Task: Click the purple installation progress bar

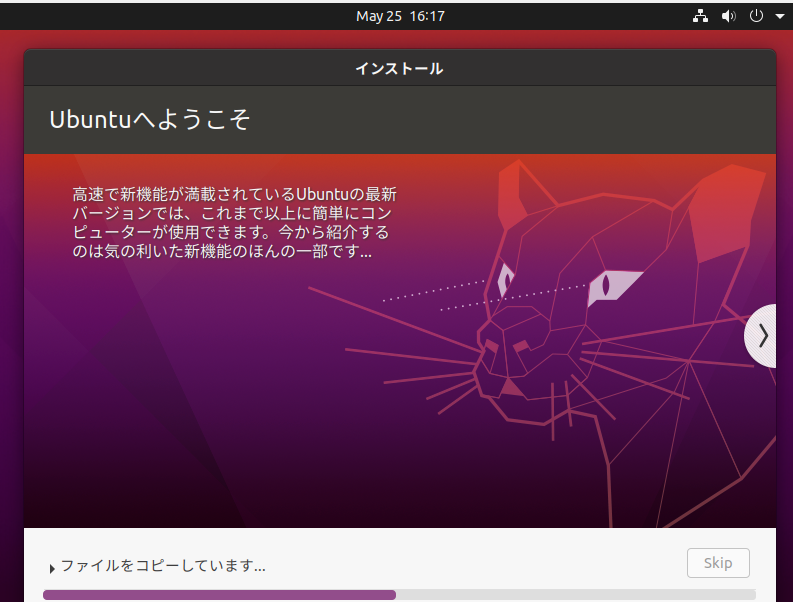Action: [399, 595]
